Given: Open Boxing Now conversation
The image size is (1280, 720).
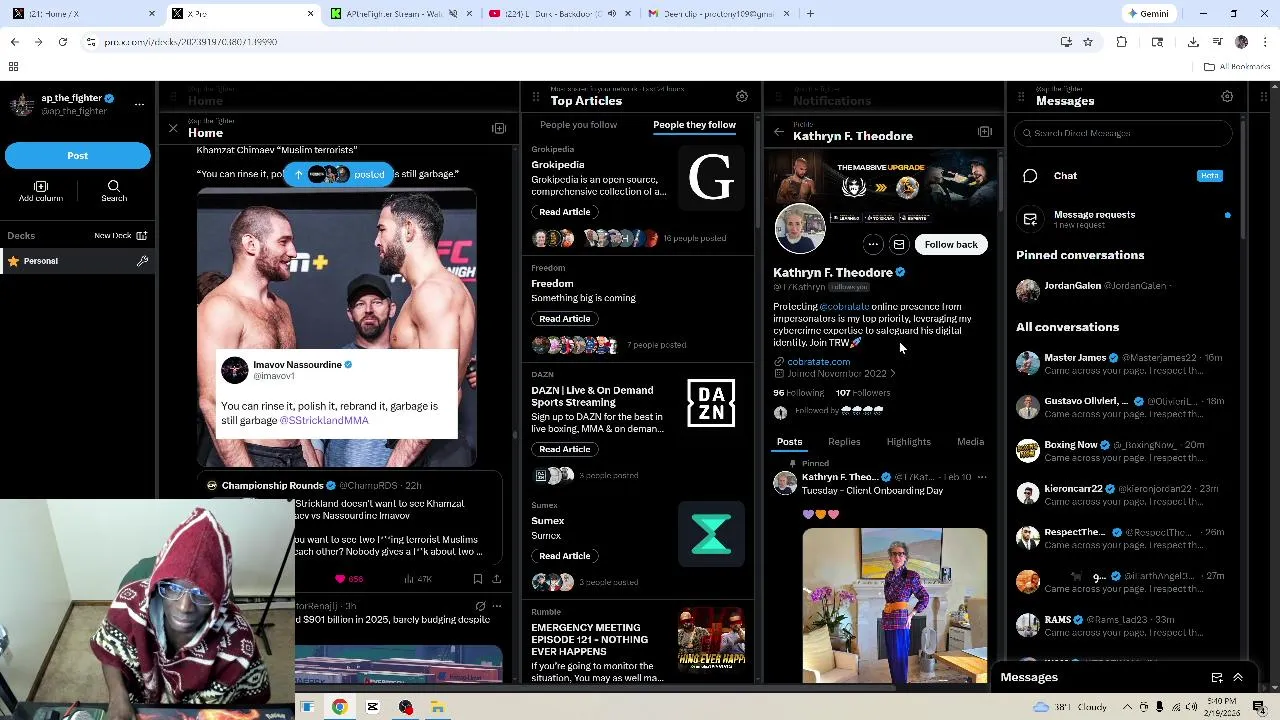Looking at the screenshot, I should click(1124, 451).
